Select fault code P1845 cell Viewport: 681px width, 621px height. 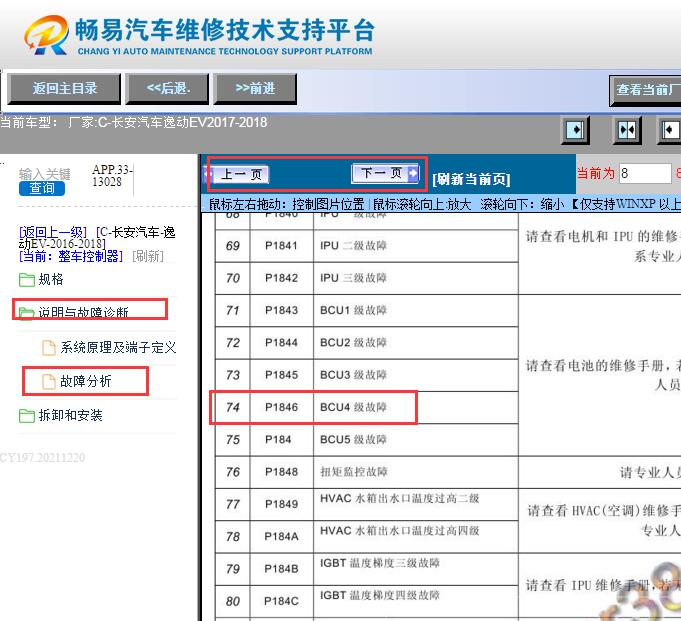[281, 375]
